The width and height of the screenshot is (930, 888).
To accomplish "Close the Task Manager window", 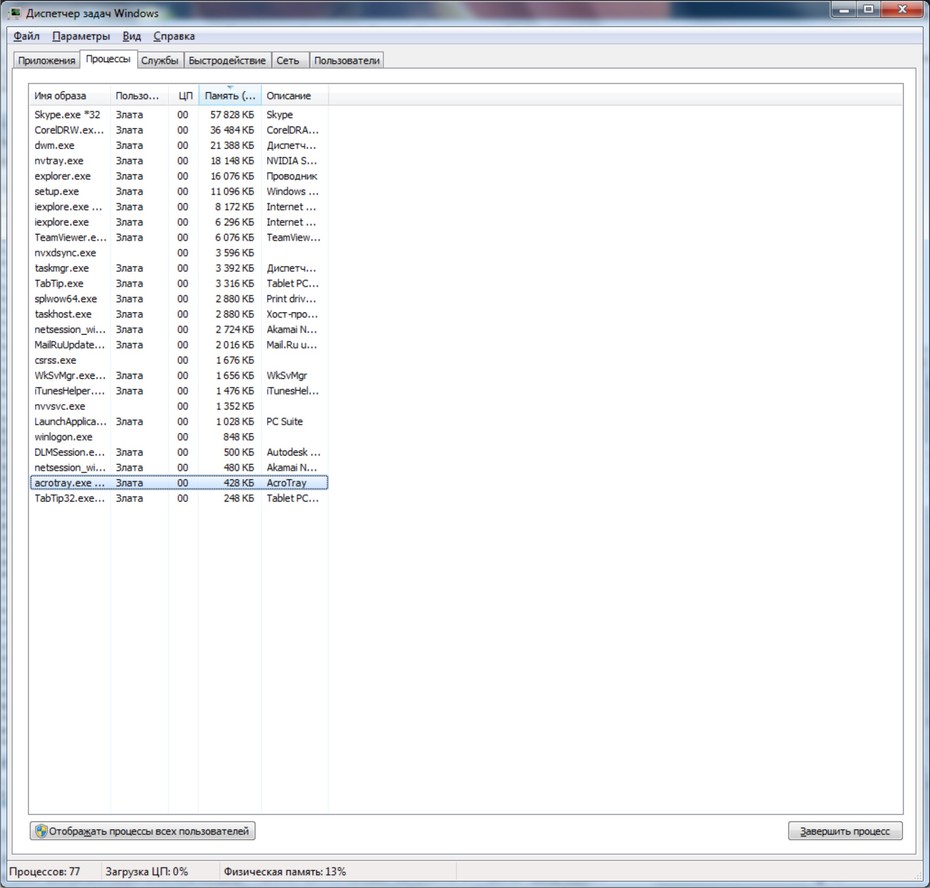I will [x=902, y=9].
